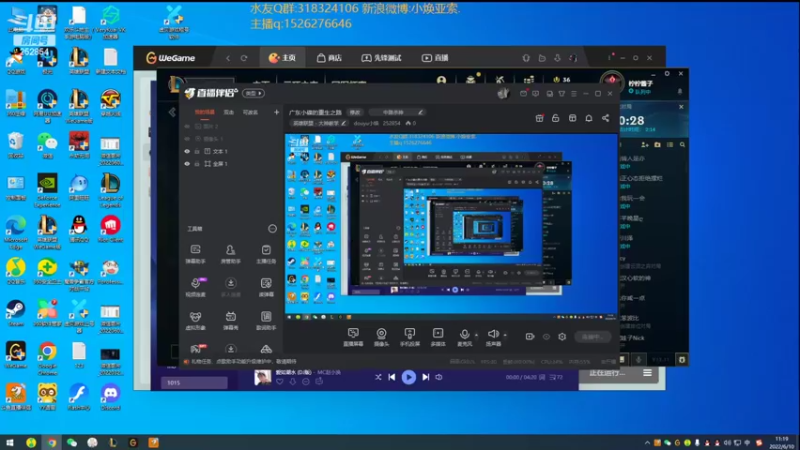
Task: Click the share icon in the stream header
Action: point(606,118)
